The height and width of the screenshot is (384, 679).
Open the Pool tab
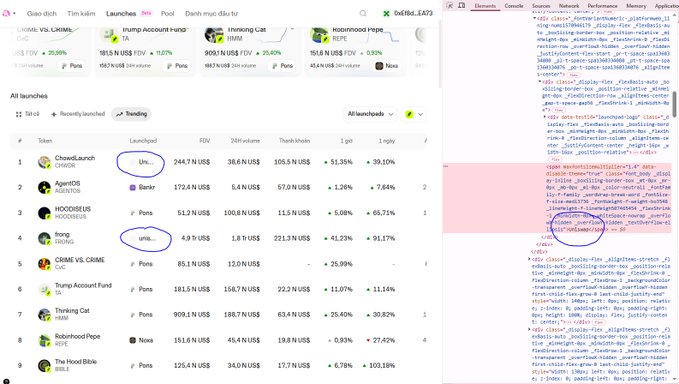(167, 13)
